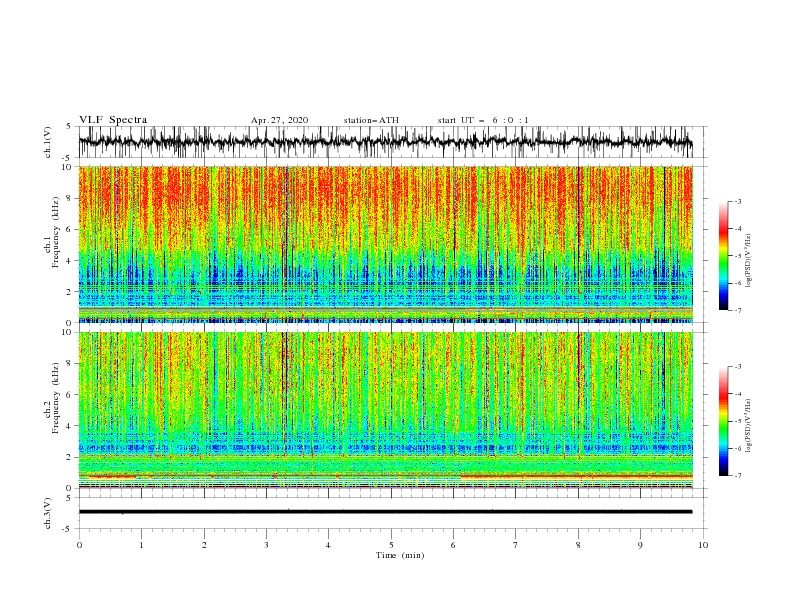Click ch.2 color bar log(PSD) unit label
792x612 pixels.
[748, 426]
